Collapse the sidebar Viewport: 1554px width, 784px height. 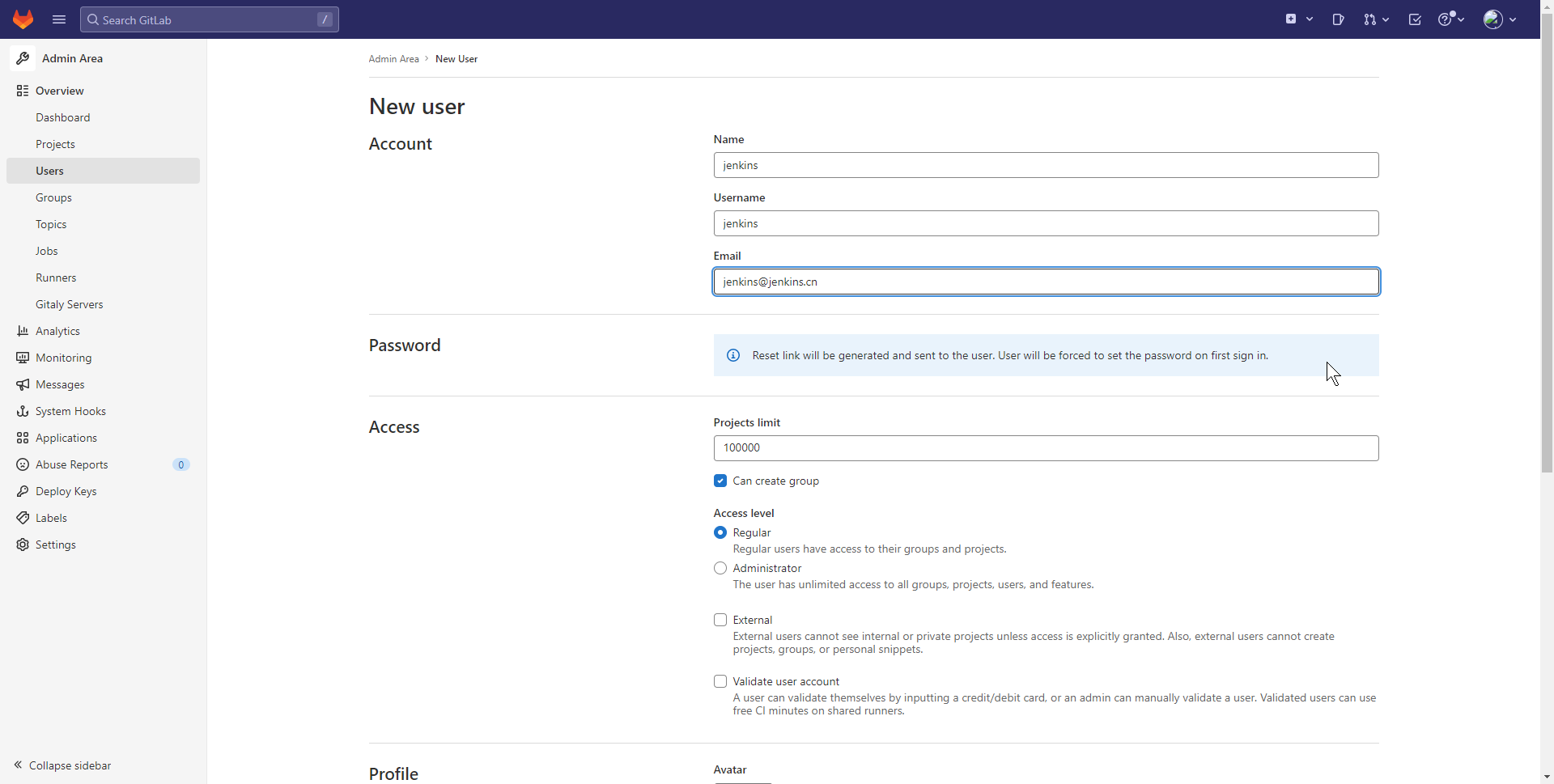[62, 765]
